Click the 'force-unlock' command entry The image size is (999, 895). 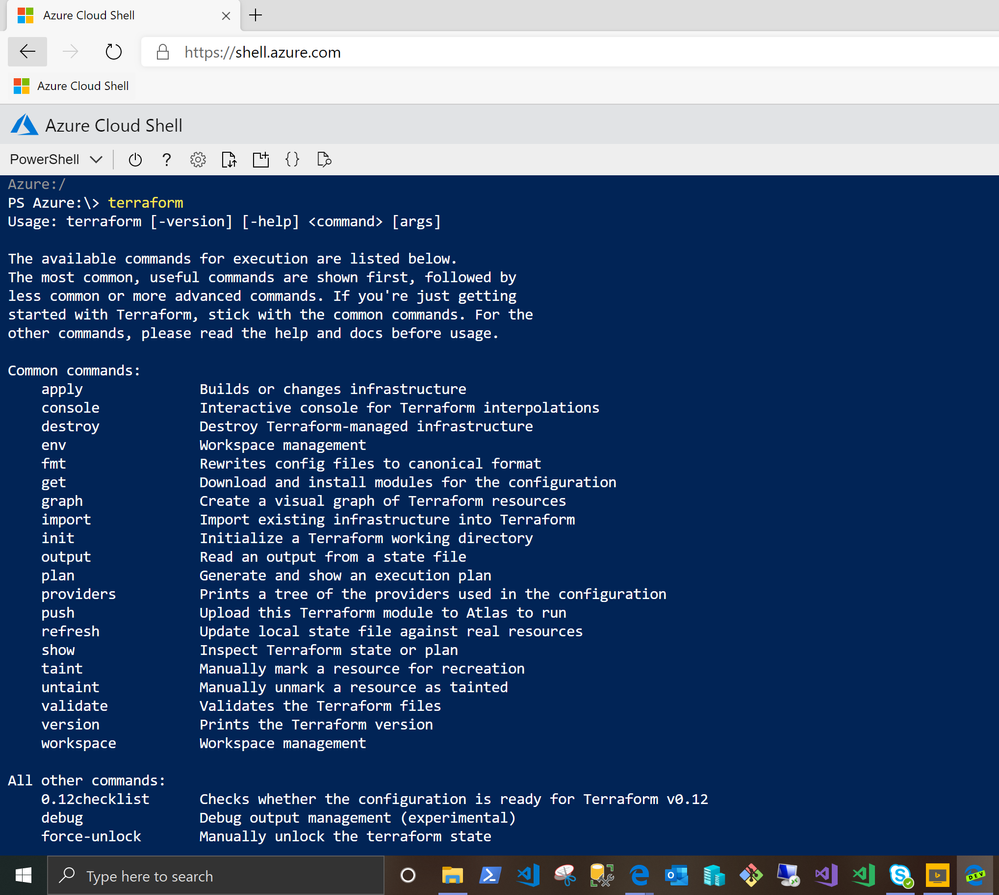pos(91,836)
